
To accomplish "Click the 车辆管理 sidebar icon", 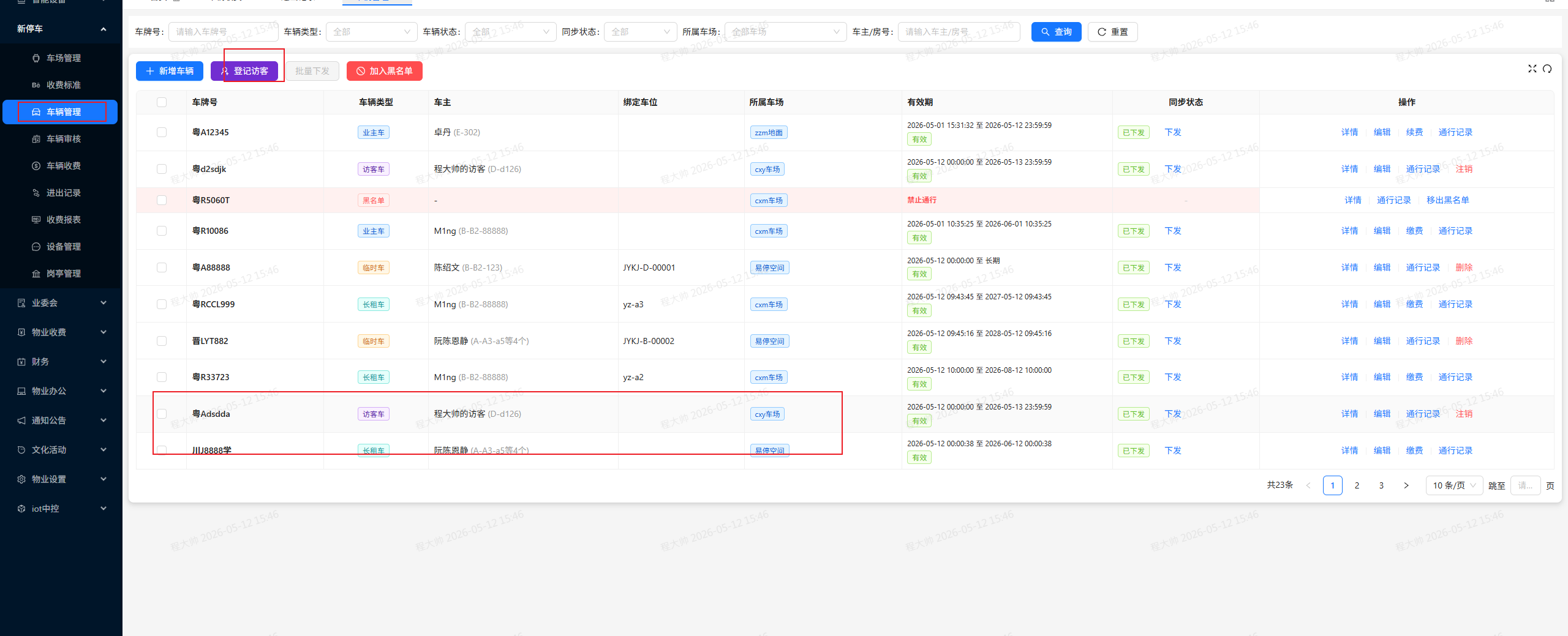I will (36, 112).
